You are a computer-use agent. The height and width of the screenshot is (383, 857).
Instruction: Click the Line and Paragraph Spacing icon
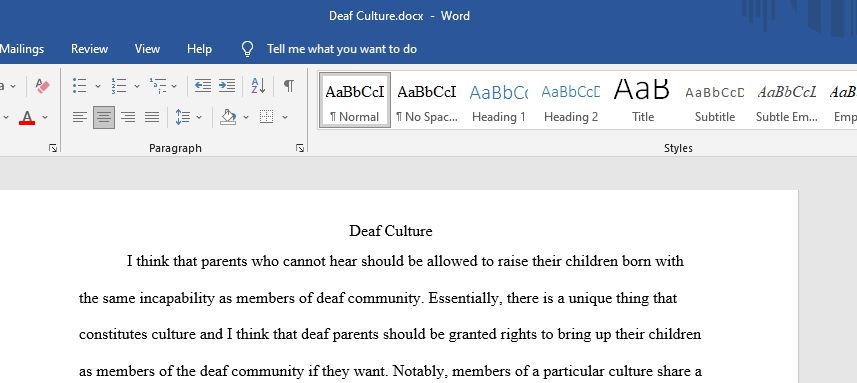182,117
